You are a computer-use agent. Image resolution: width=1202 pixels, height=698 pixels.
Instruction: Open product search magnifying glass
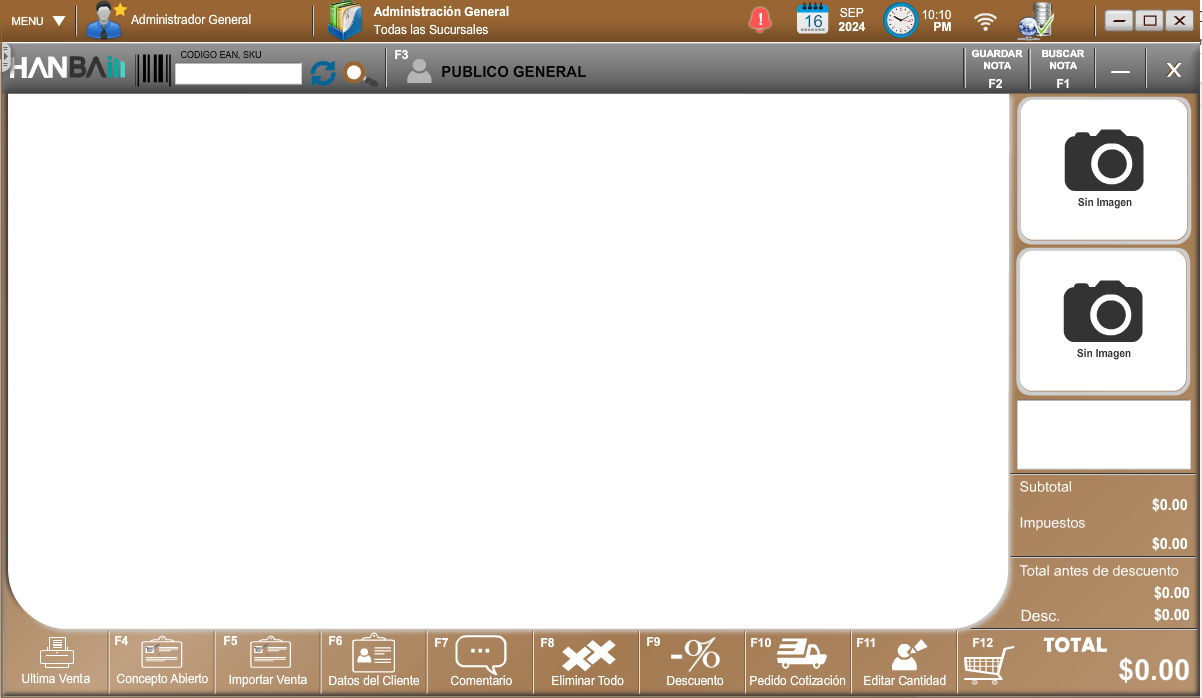pyautogui.click(x=359, y=74)
